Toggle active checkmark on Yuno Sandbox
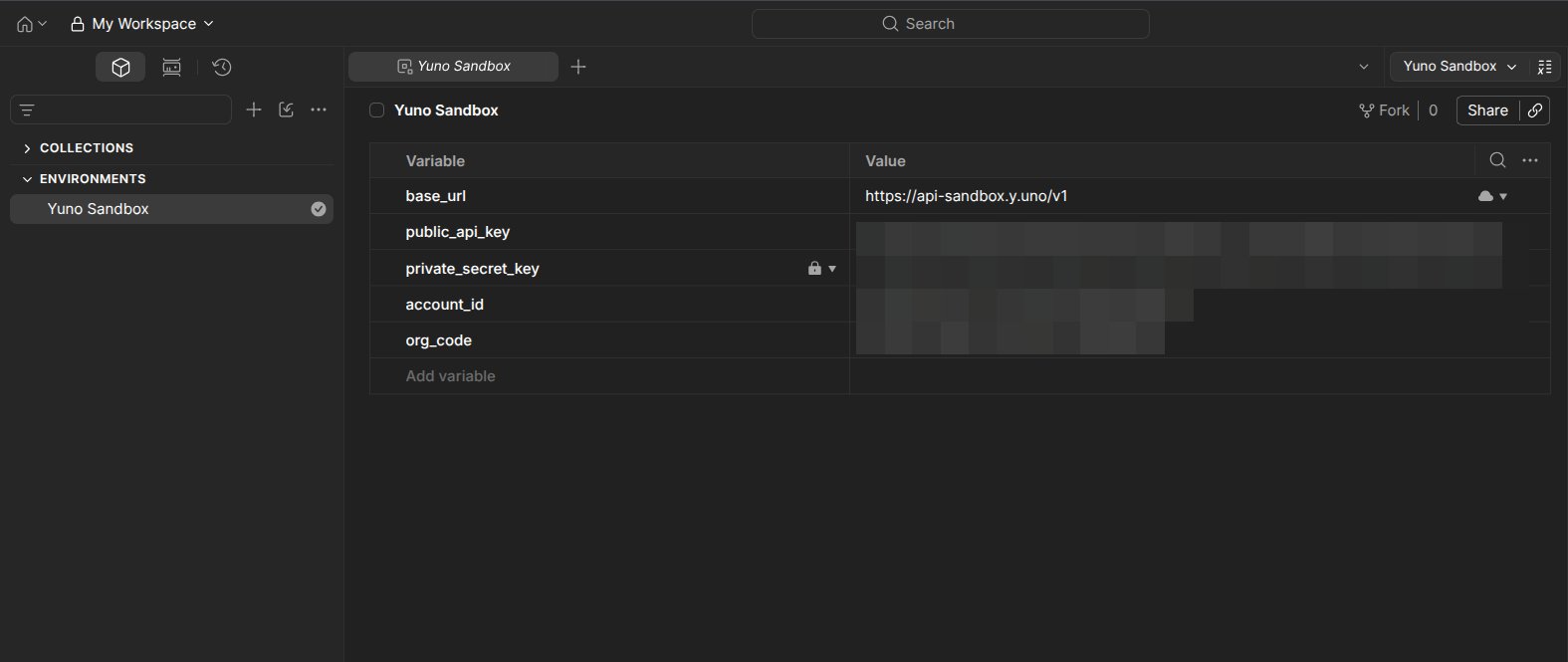Screen dimensions: 1568x662 click(319, 209)
